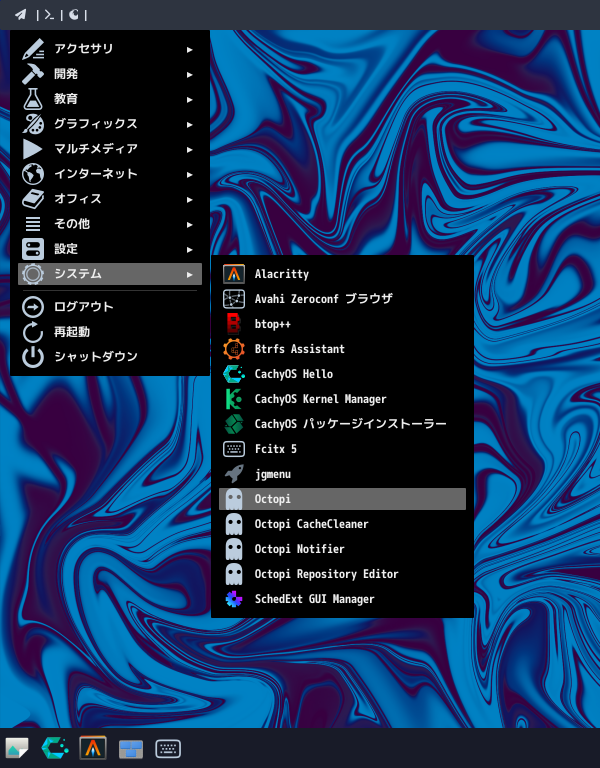The image size is (600, 768).
Task: Click the SchedExt GUI Manager icon
Action: 234,599
